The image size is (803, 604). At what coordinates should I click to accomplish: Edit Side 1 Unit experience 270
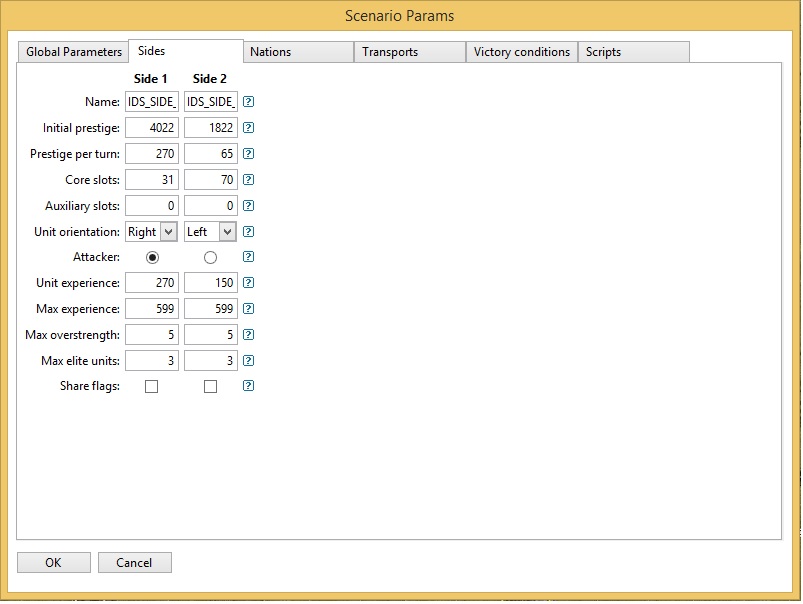tap(152, 283)
